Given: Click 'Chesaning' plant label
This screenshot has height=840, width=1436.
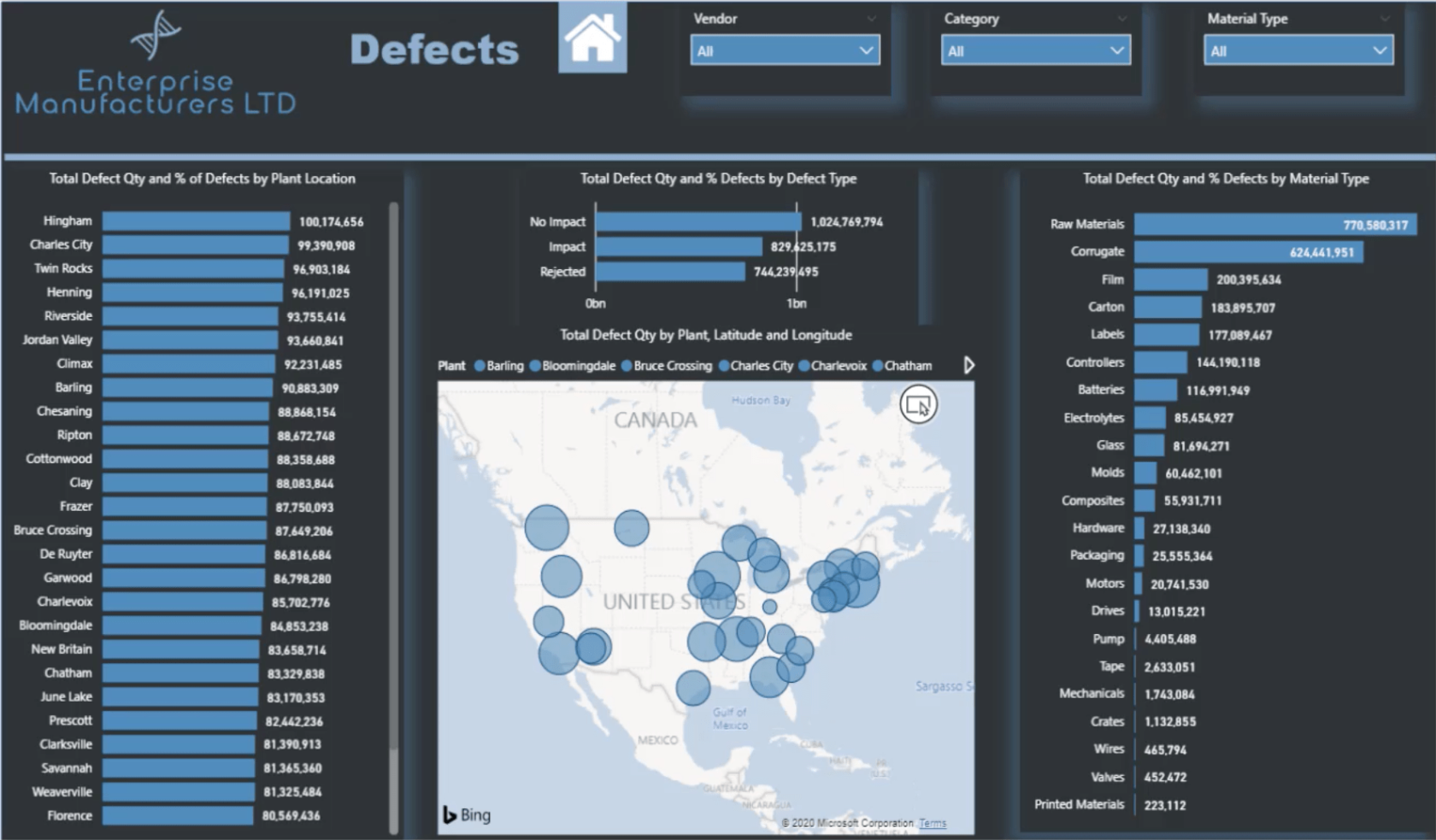Looking at the screenshot, I should (64, 411).
